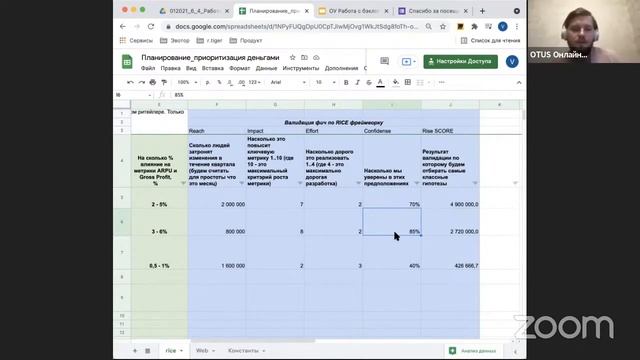Image resolution: width=640 pixels, height=360 pixels.
Task: Open a new browser tab
Action: (x=482, y=11)
